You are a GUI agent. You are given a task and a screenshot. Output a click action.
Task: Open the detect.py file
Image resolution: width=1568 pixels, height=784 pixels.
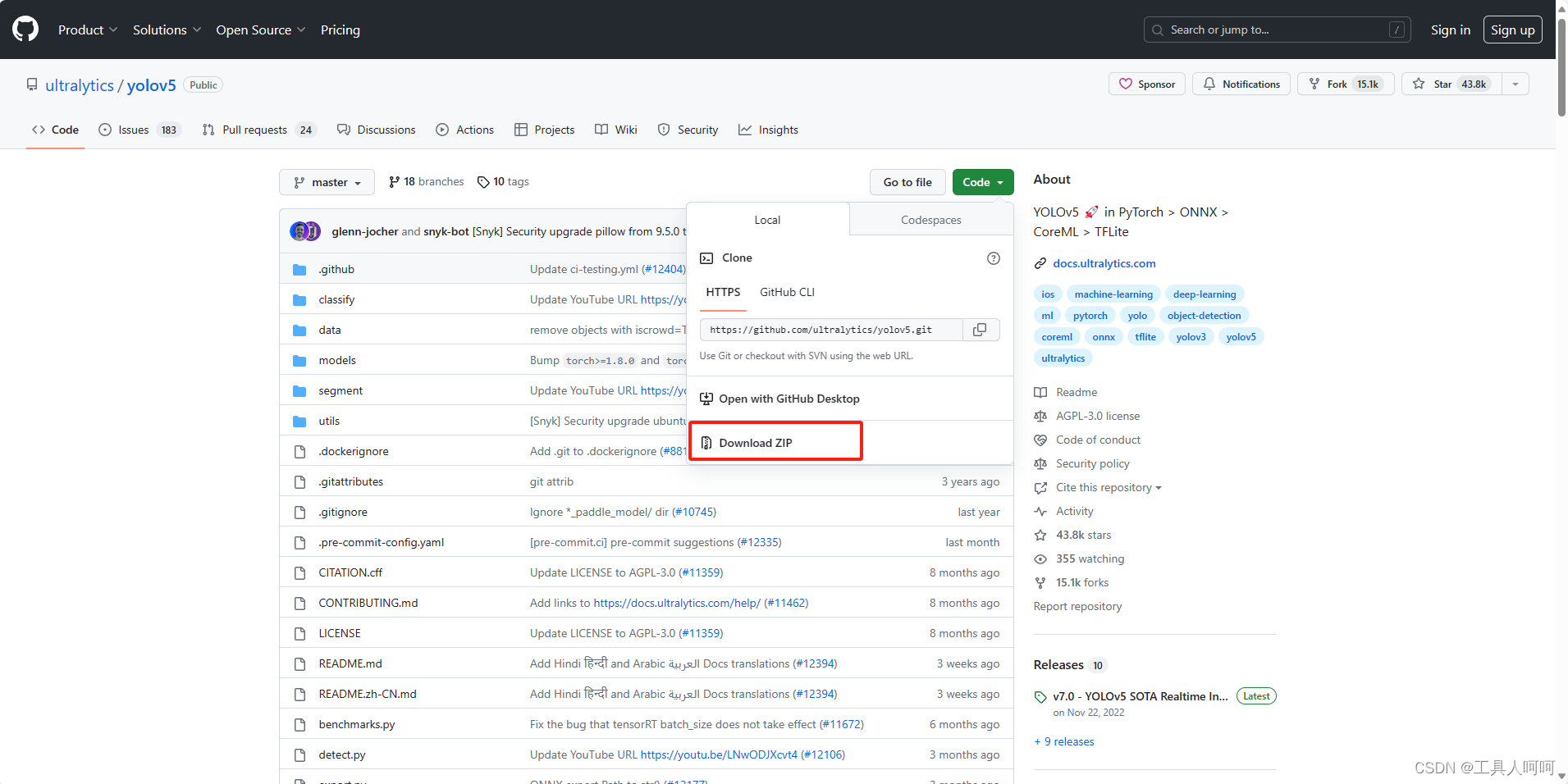click(x=341, y=755)
